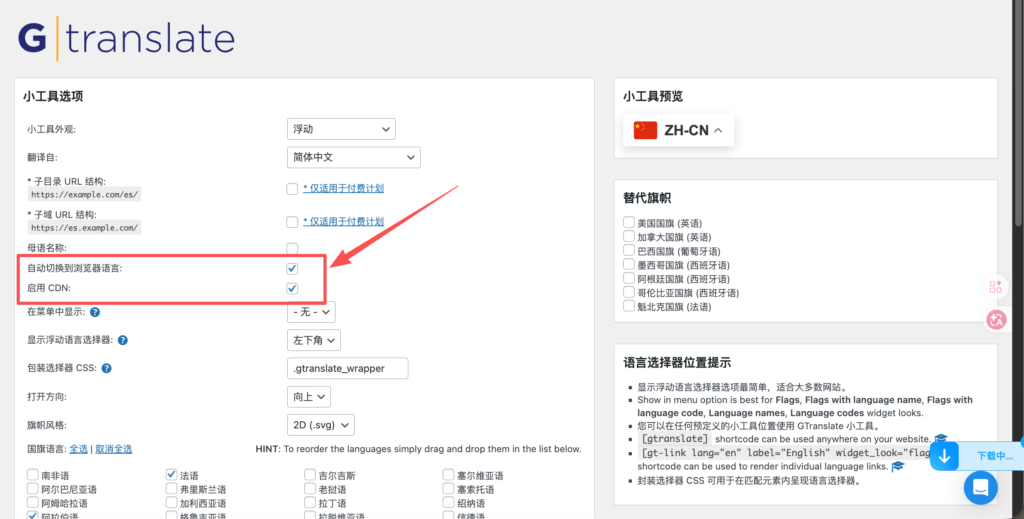Screen dimensions: 1024x519
Task: Check the 拉丁语 language checkbox
Action: [x=310, y=503]
